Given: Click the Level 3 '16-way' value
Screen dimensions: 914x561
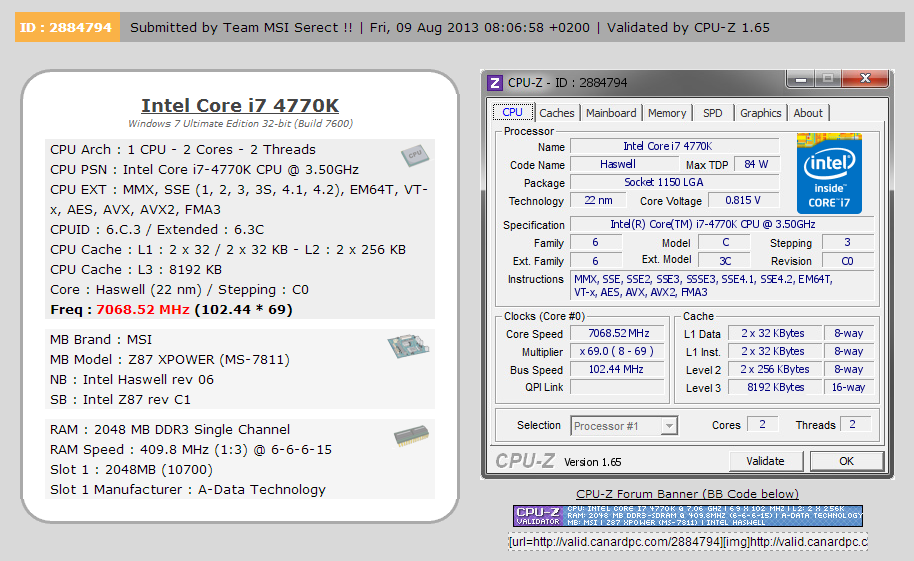Looking at the screenshot, I should coord(849,388).
